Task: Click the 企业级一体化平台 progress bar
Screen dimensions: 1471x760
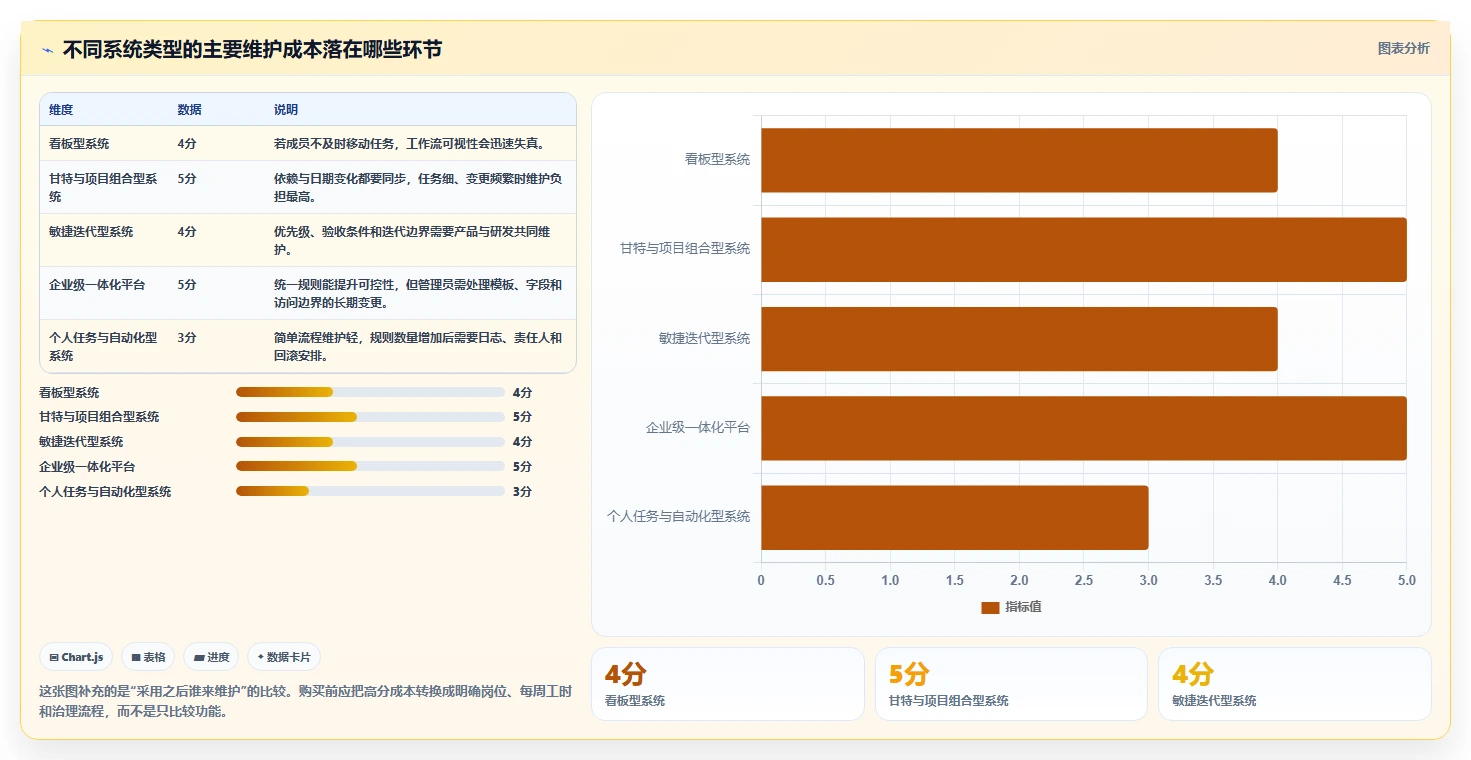Action: coord(370,466)
